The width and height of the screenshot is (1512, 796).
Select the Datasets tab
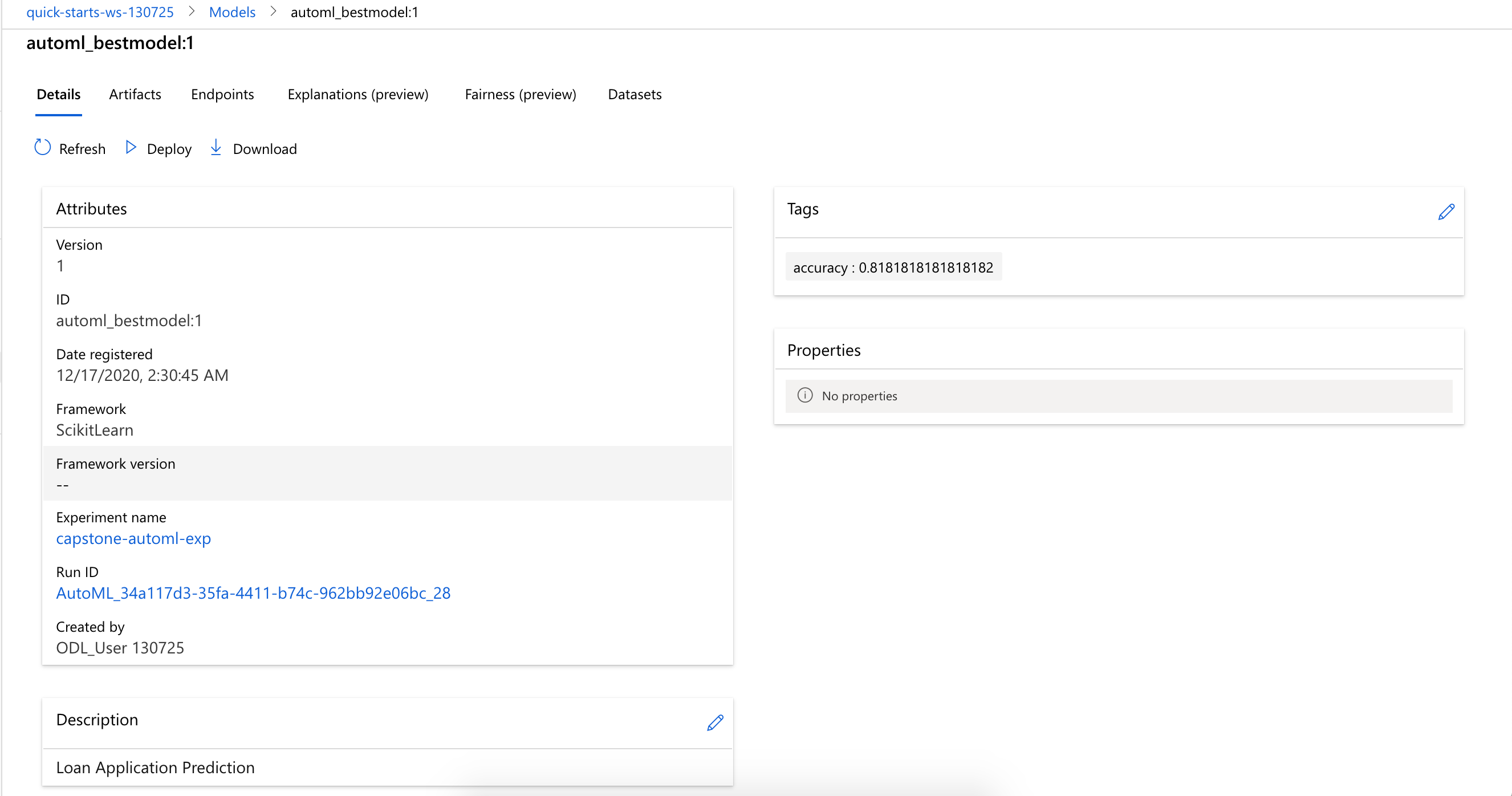click(634, 95)
